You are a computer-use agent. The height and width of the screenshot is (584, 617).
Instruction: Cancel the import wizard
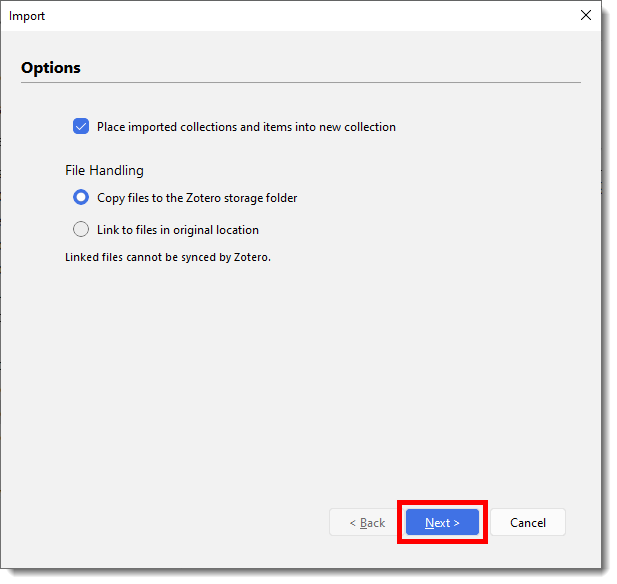coord(527,522)
